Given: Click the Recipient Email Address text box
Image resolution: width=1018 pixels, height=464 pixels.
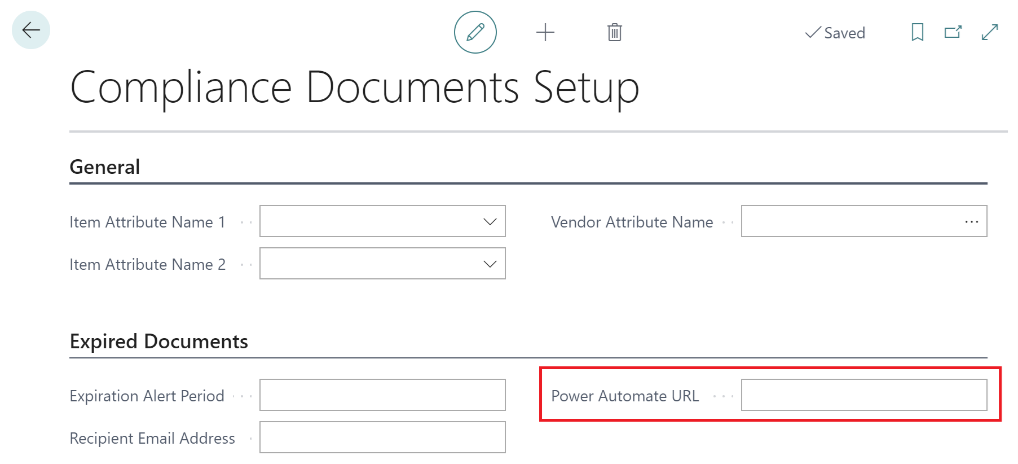Looking at the screenshot, I should pyautogui.click(x=382, y=438).
